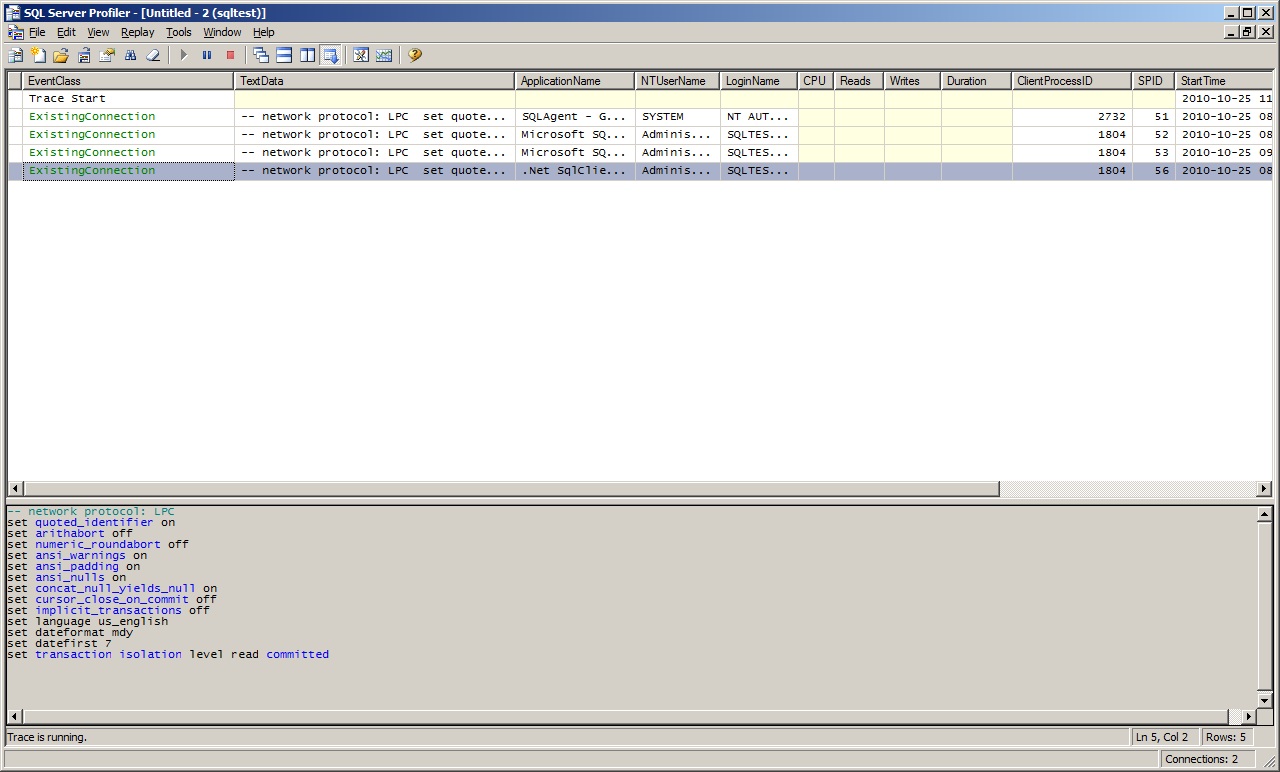The image size is (1280, 772).
Task: Tile windows vertically via toolbar icon
Action: (x=307, y=55)
